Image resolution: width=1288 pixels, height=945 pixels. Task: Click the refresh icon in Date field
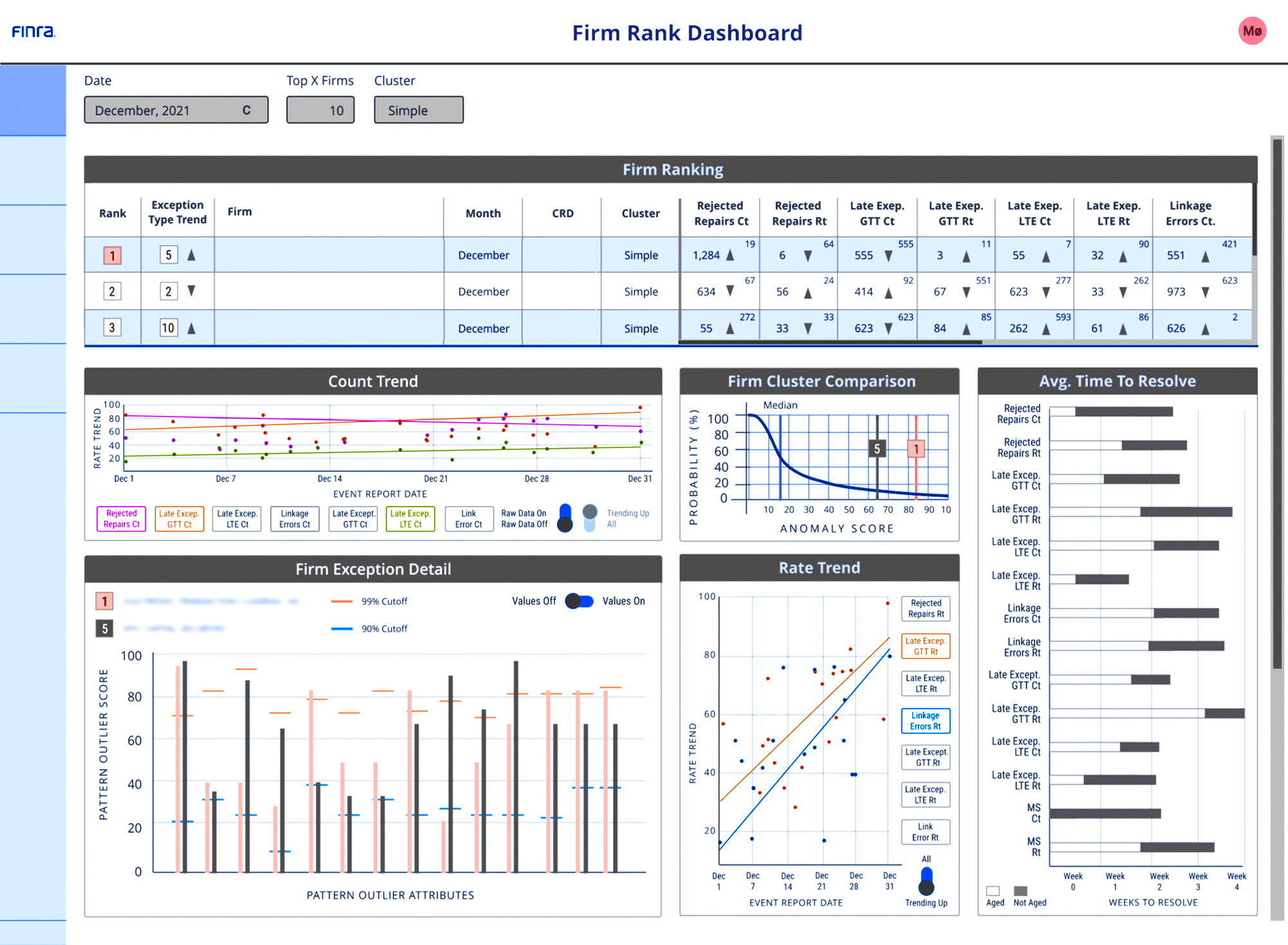[x=247, y=110]
